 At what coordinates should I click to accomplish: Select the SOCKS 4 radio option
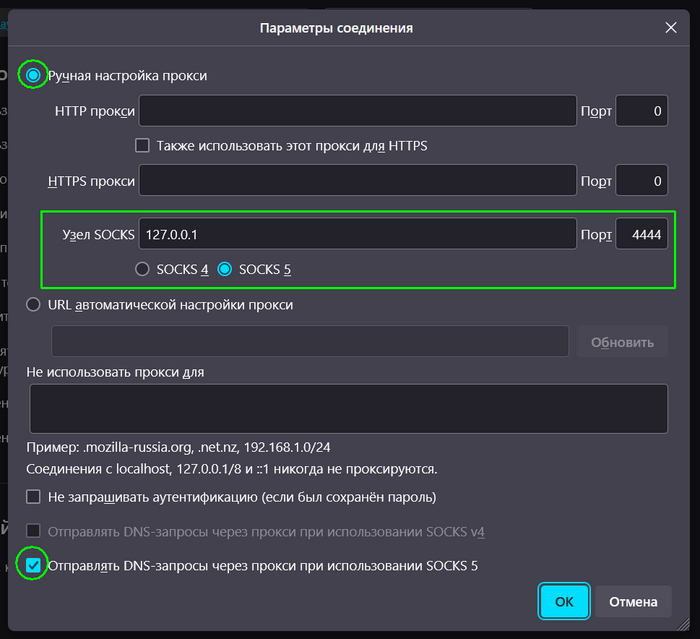[143, 269]
